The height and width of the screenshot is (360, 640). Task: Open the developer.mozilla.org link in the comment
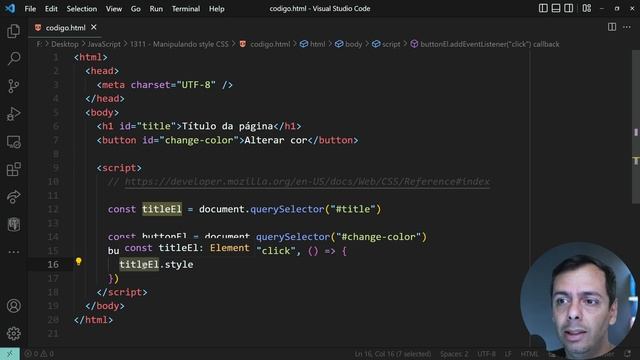click(x=307, y=182)
